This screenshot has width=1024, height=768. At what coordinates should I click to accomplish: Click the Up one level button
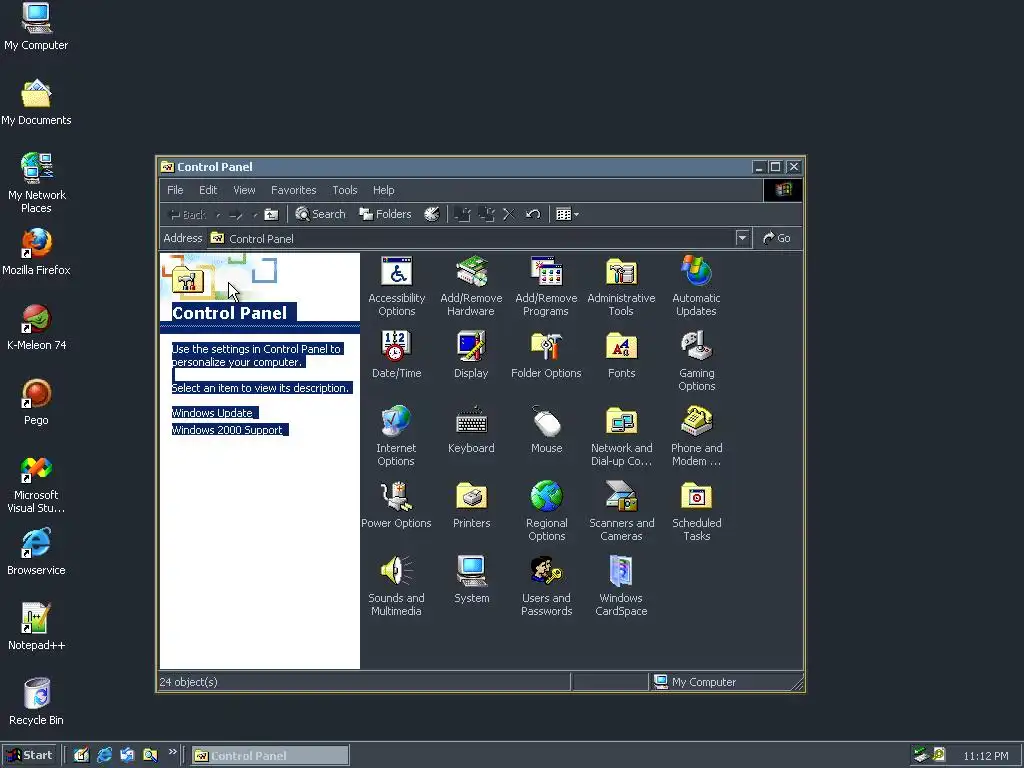tap(272, 214)
